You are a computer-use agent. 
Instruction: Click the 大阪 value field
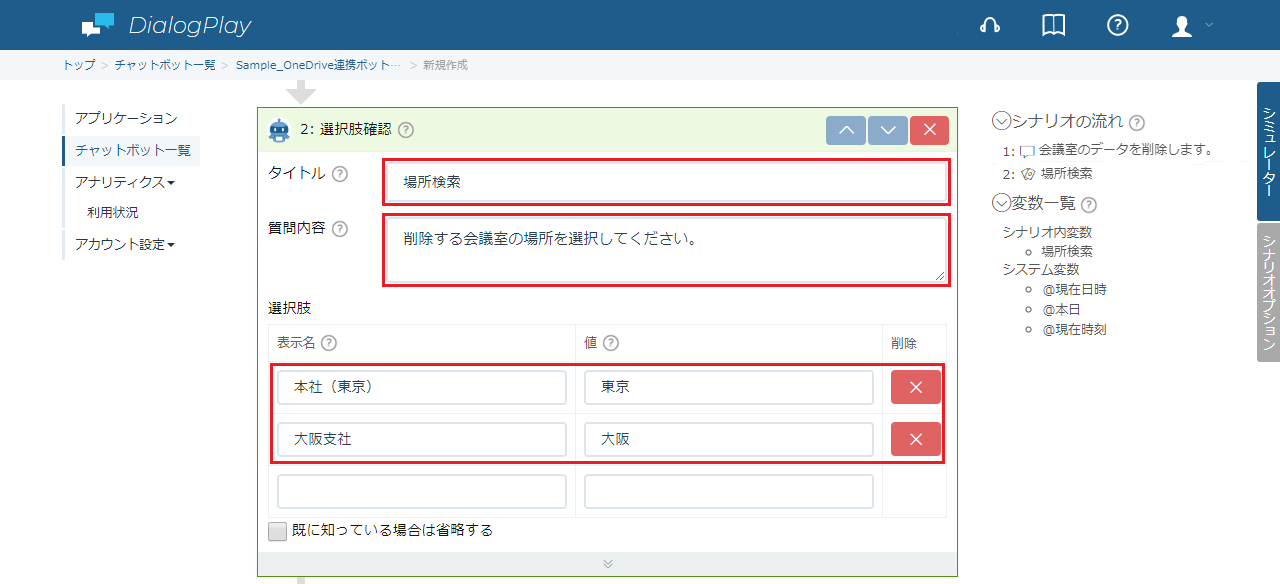pyautogui.click(x=729, y=439)
